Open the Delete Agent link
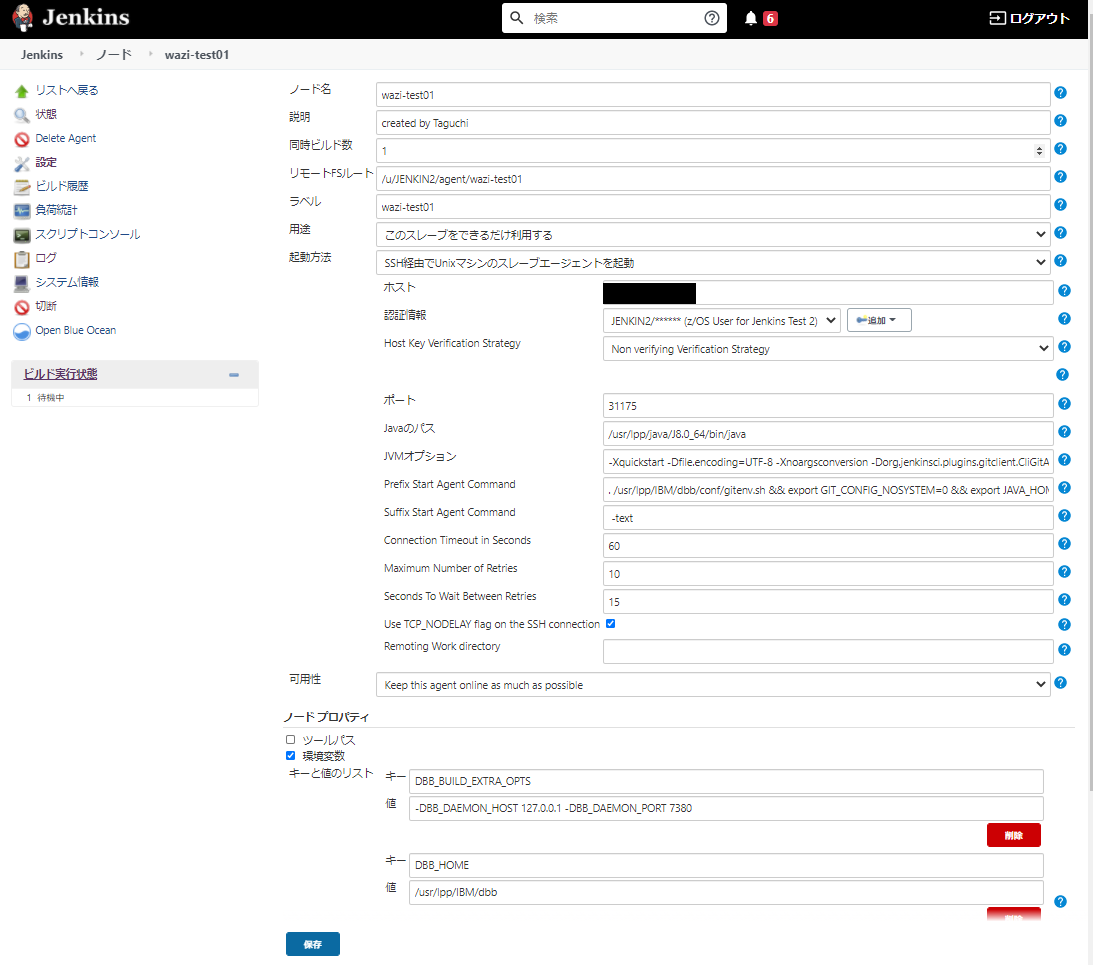Screen dimensions: 1093x965 [x=66, y=138]
